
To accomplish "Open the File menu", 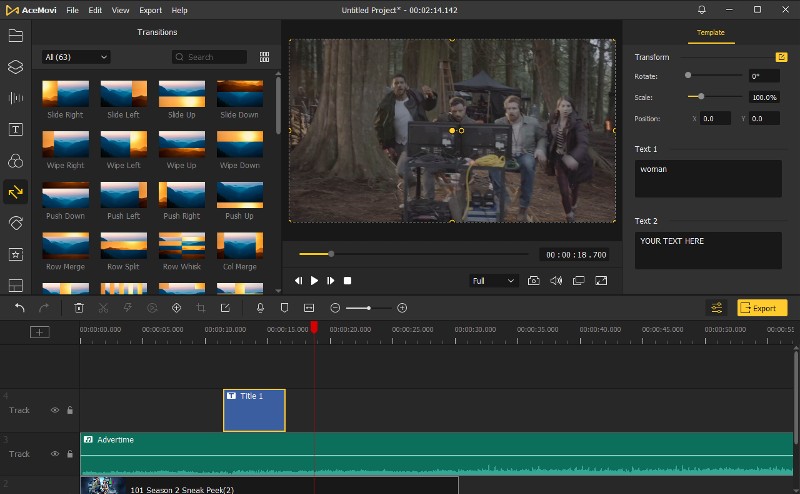I will pyautogui.click(x=72, y=10).
